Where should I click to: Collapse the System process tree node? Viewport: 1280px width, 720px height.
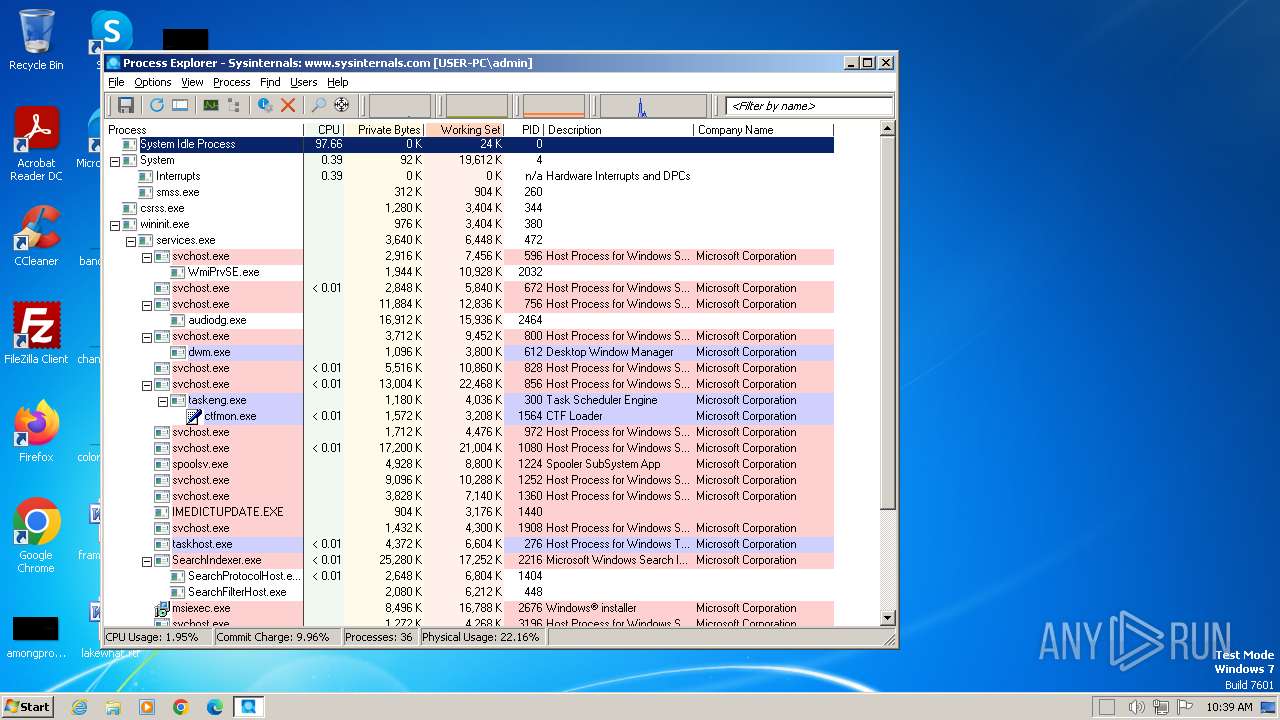tap(115, 161)
